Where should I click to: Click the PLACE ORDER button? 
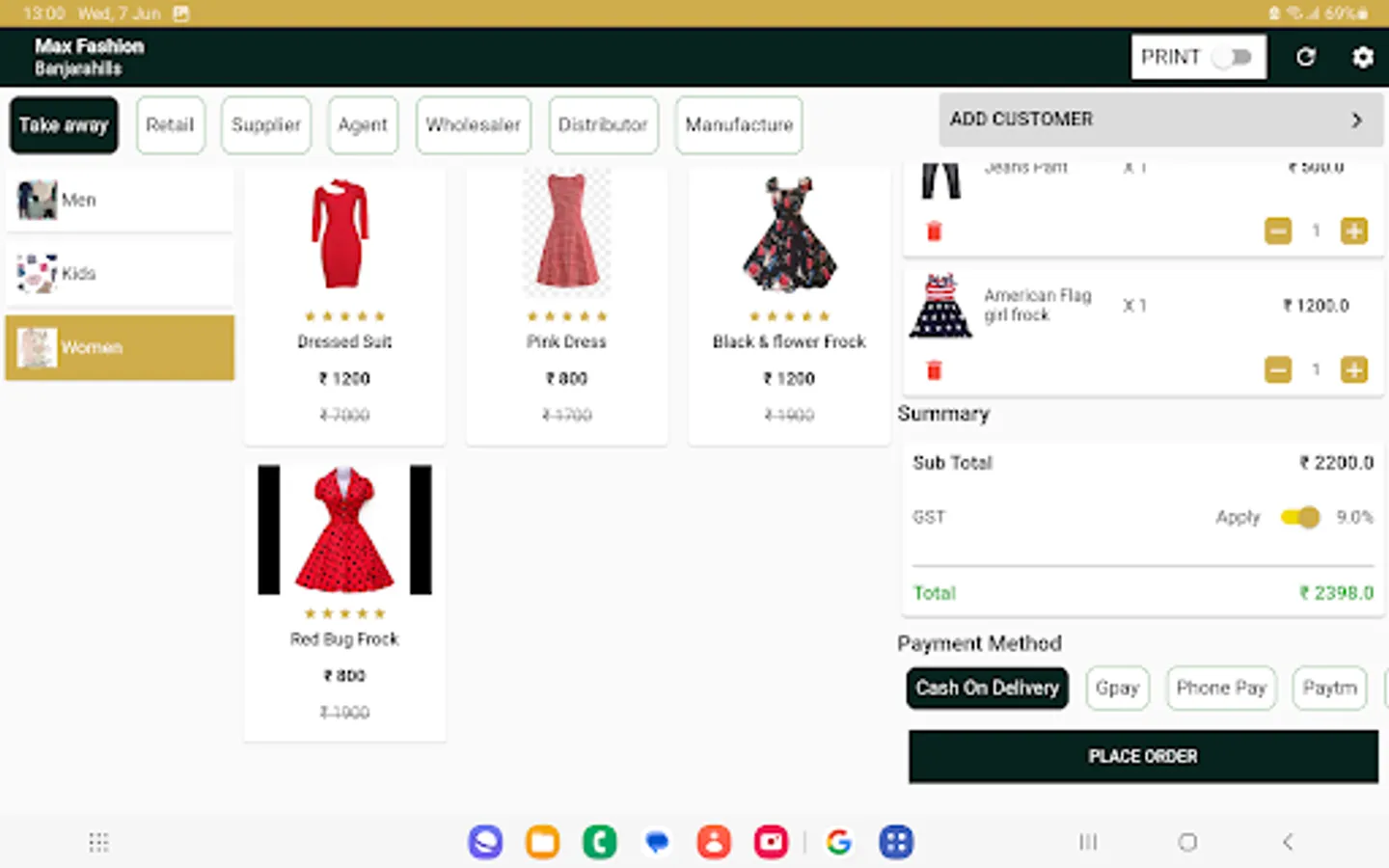pos(1143,756)
